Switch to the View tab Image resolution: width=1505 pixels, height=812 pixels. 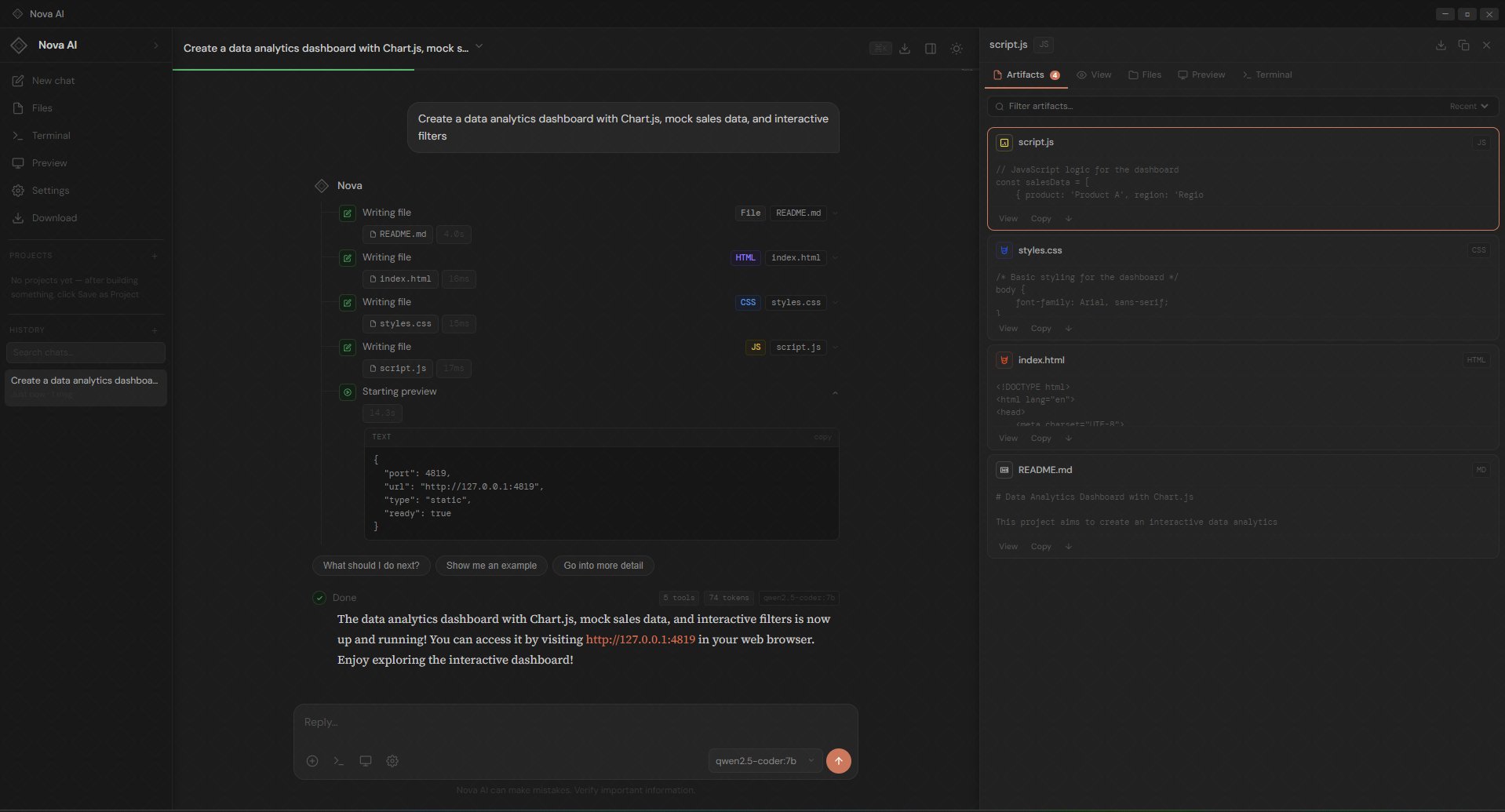click(1094, 75)
